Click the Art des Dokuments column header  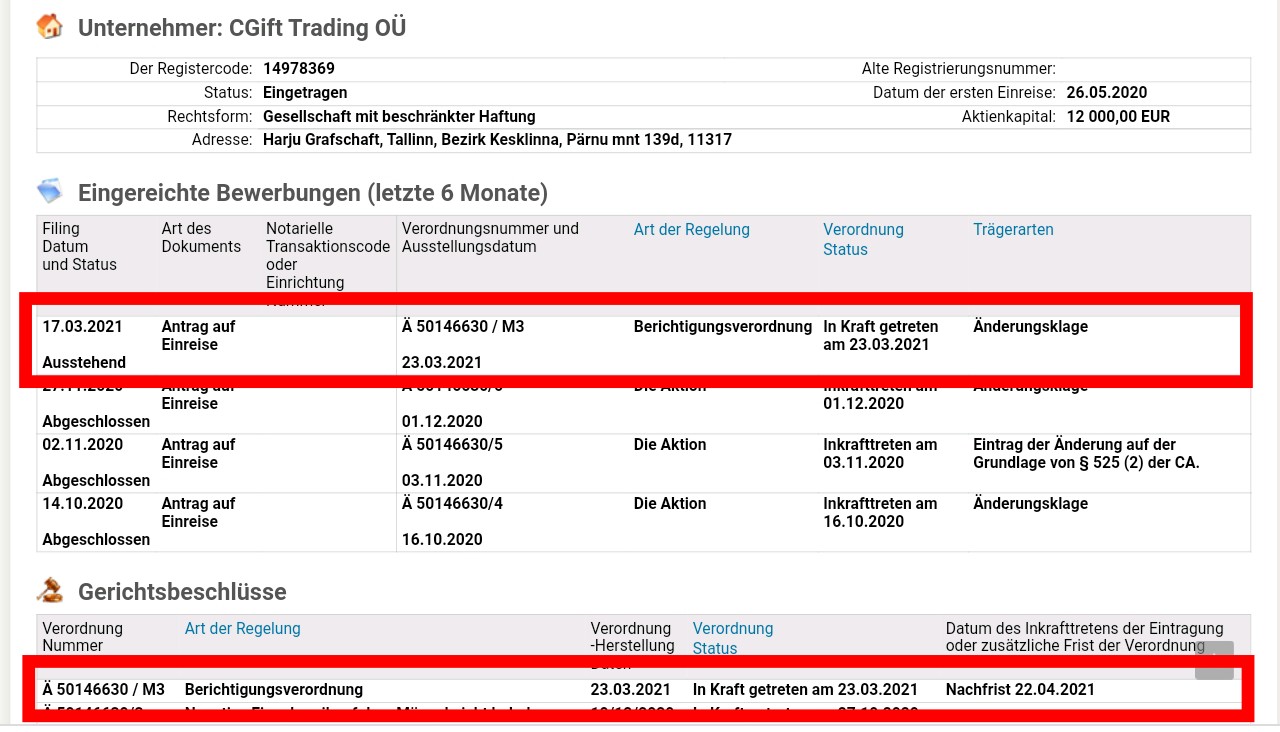pyautogui.click(x=201, y=237)
